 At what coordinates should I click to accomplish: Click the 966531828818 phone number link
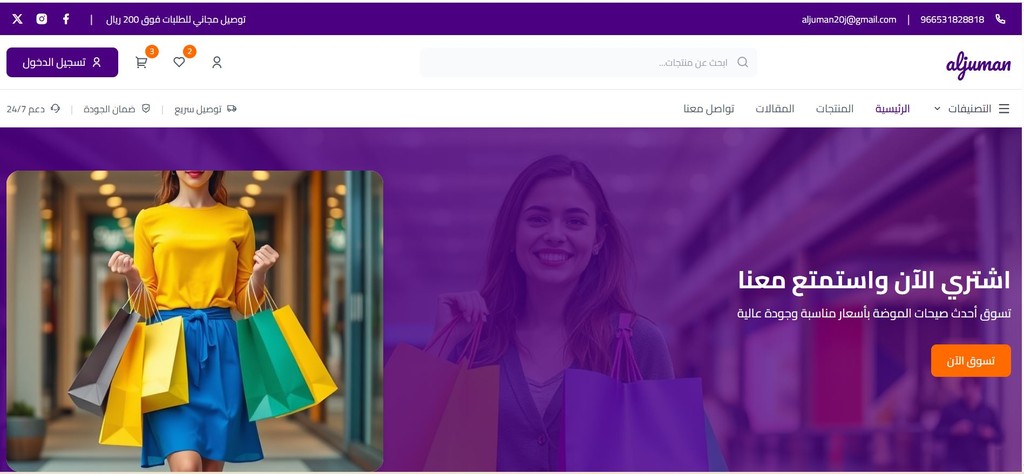[952, 20]
